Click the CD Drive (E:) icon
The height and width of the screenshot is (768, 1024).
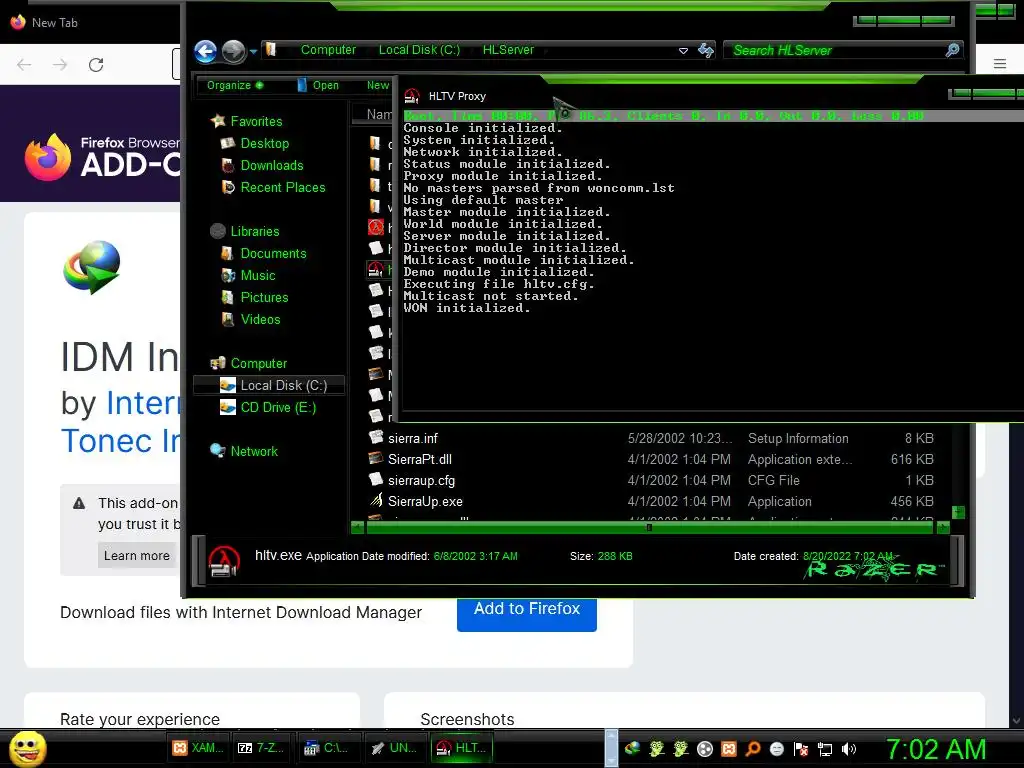point(227,408)
